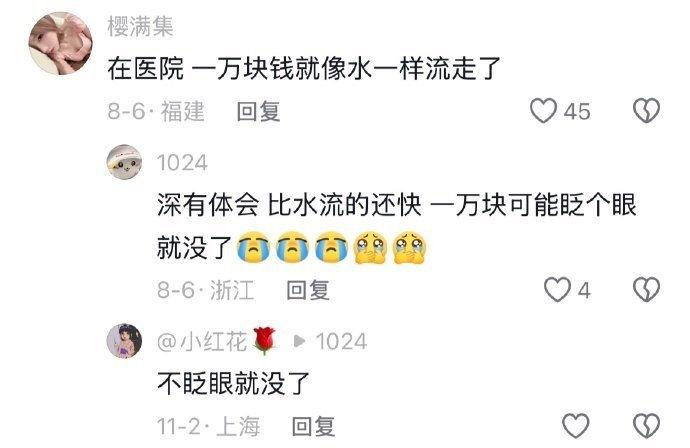This screenshot has width=690, height=448.
Task: Open 樱满集's profile avatar
Action: 60,43
